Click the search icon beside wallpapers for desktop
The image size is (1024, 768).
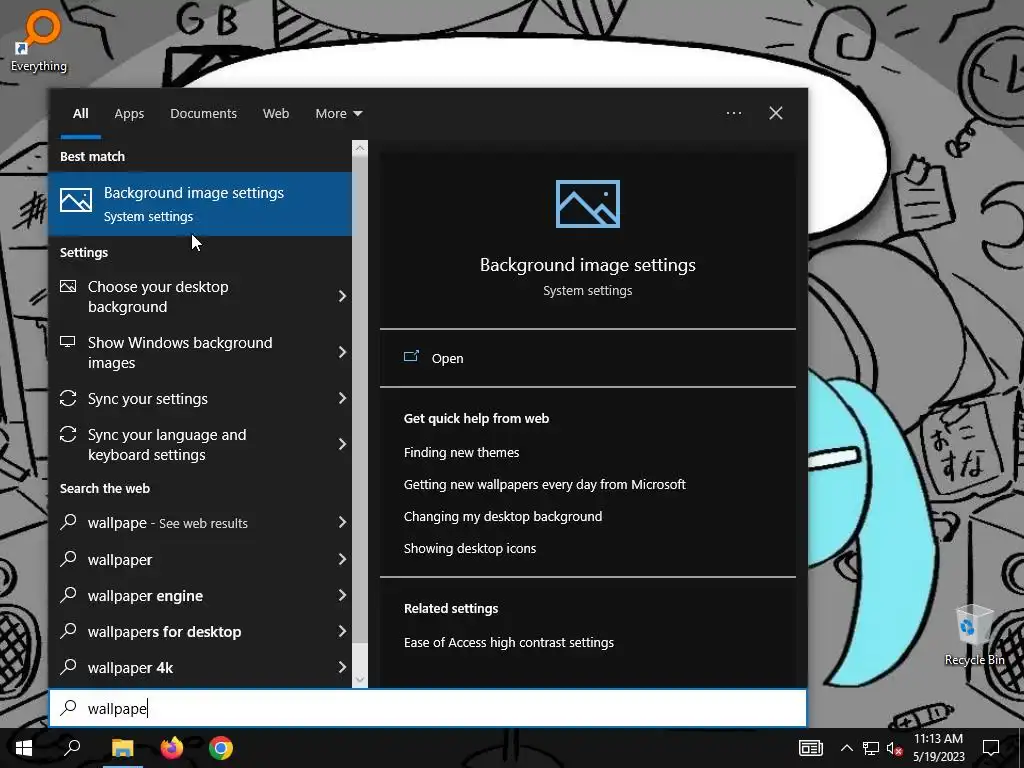click(x=68, y=630)
